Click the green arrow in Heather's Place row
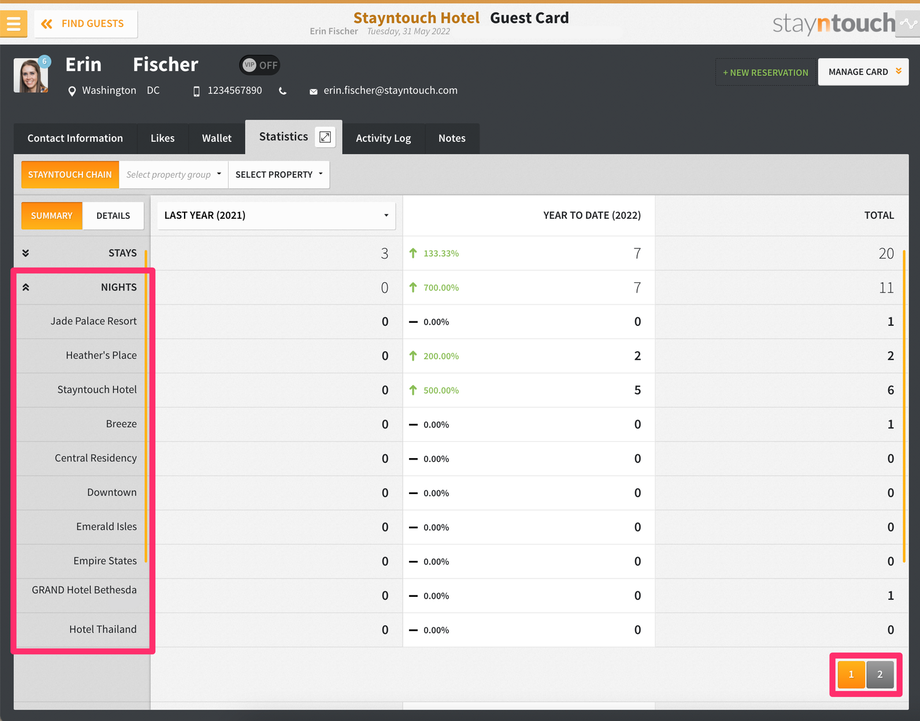 413,356
